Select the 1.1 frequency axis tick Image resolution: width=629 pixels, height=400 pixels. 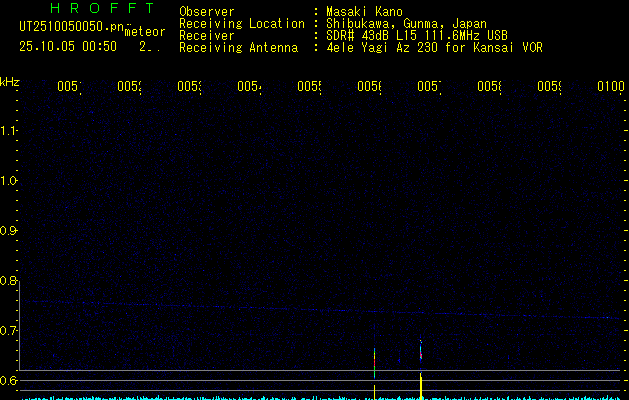[10, 131]
